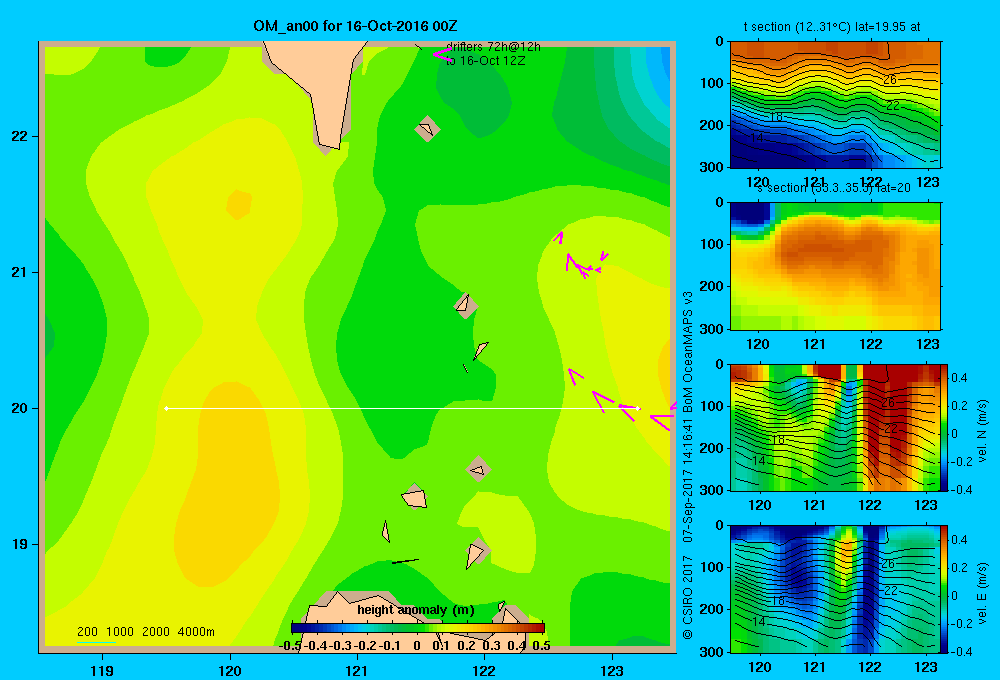This screenshot has height=680, width=1000.
Task: Open the northward velocity section panel
Action: 835,427
